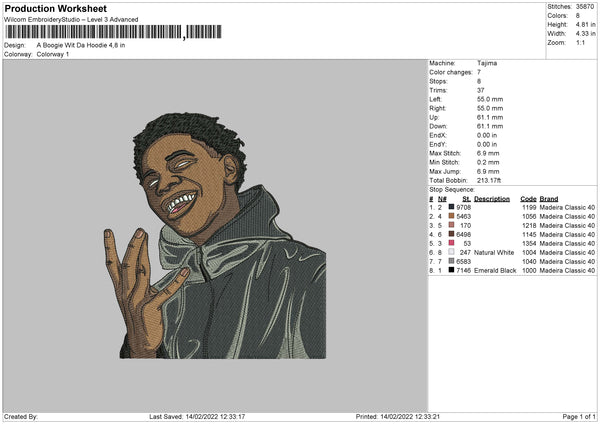Select stitch count 6498 in stop sequence

pyautogui.click(x=463, y=235)
